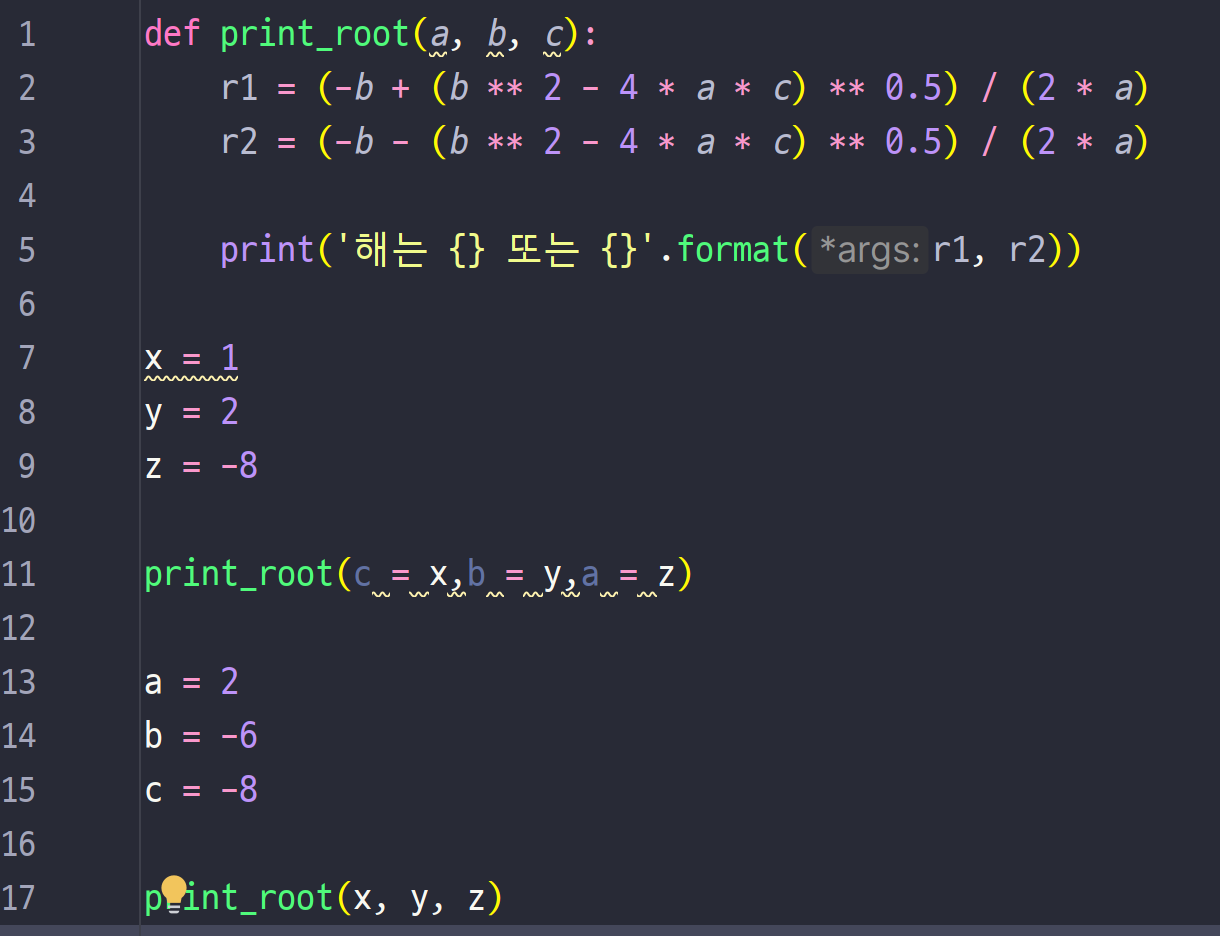1220x936 pixels.
Task: Click print_root call on line 11
Action: tap(238, 575)
